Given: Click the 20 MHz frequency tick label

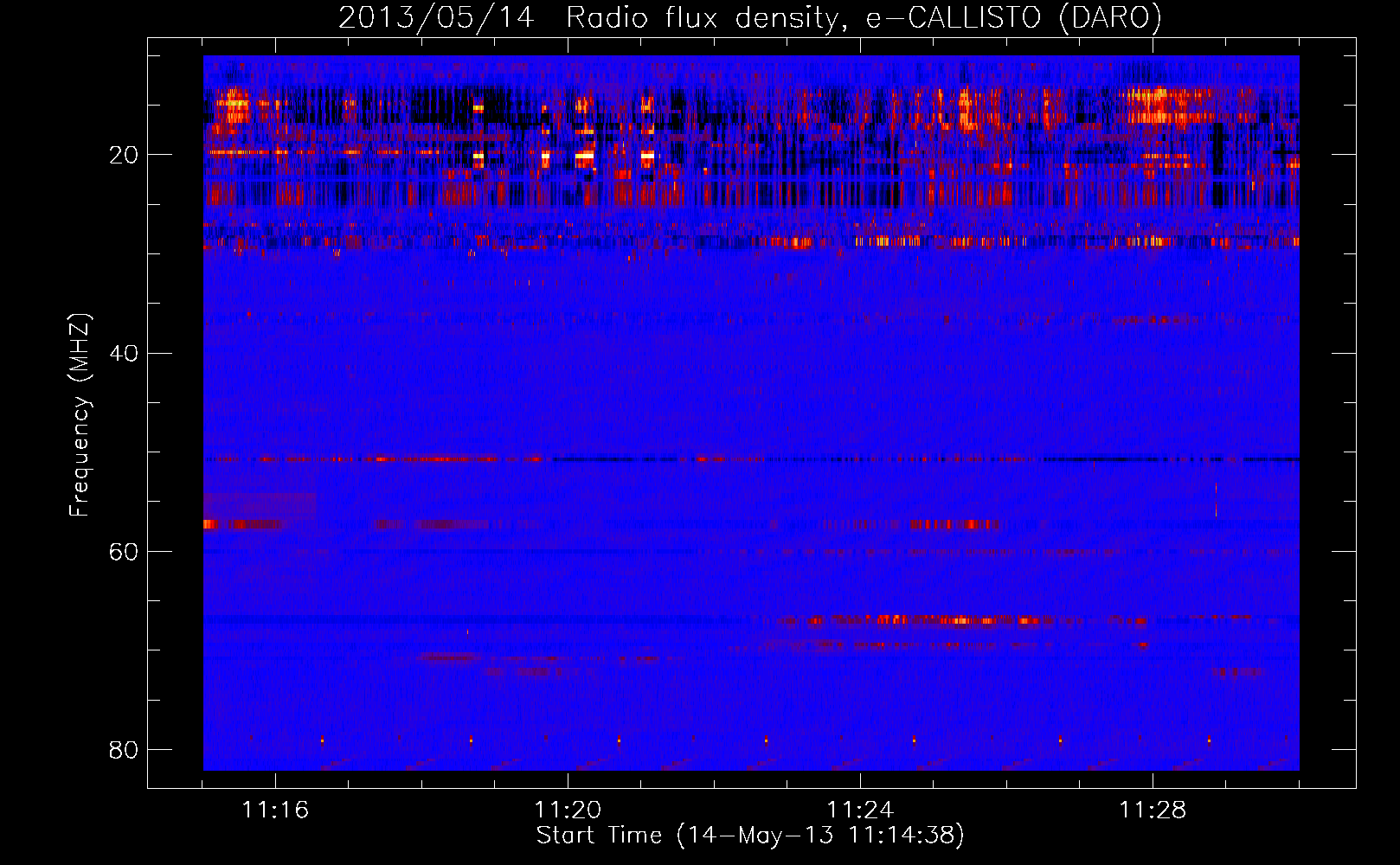Looking at the screenshot, I should (x=124, y=155).
